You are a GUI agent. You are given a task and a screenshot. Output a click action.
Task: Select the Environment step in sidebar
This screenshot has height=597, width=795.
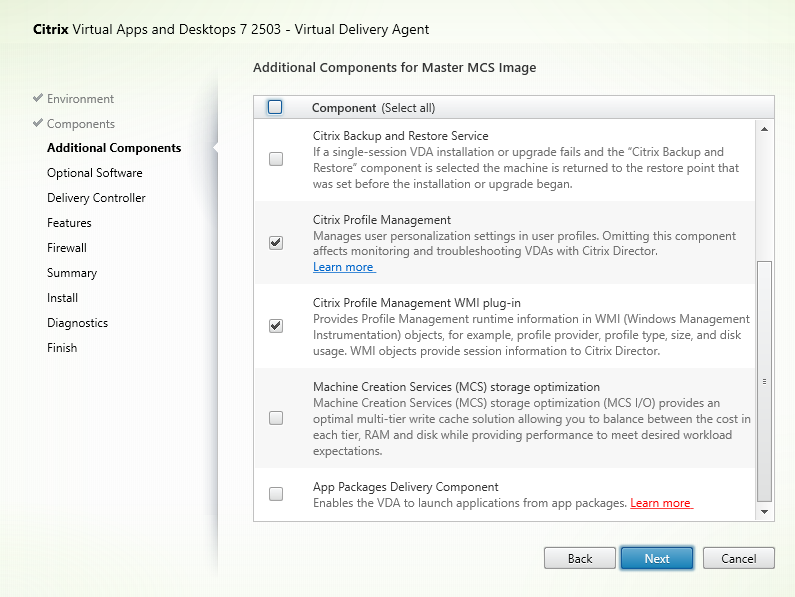pyautogui.click(x=80, y=99)
